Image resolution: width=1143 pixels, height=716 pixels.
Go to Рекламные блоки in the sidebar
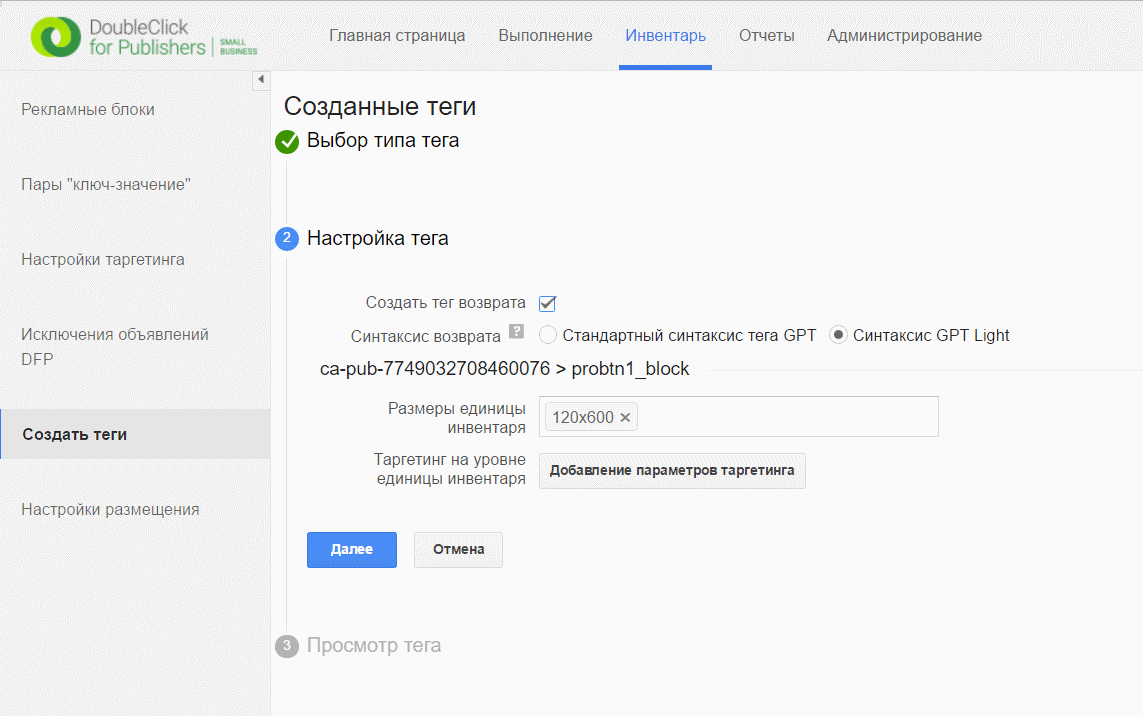pyautogui.click(x=87, y=109)
